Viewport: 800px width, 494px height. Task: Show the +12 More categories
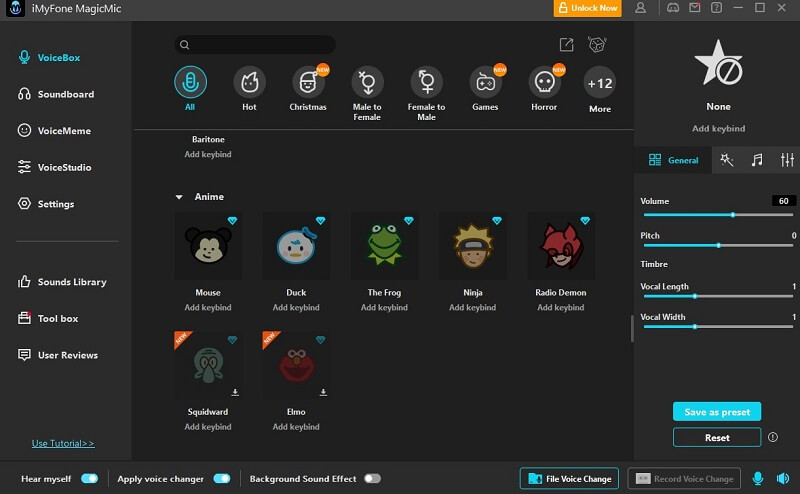pos(599,83)
